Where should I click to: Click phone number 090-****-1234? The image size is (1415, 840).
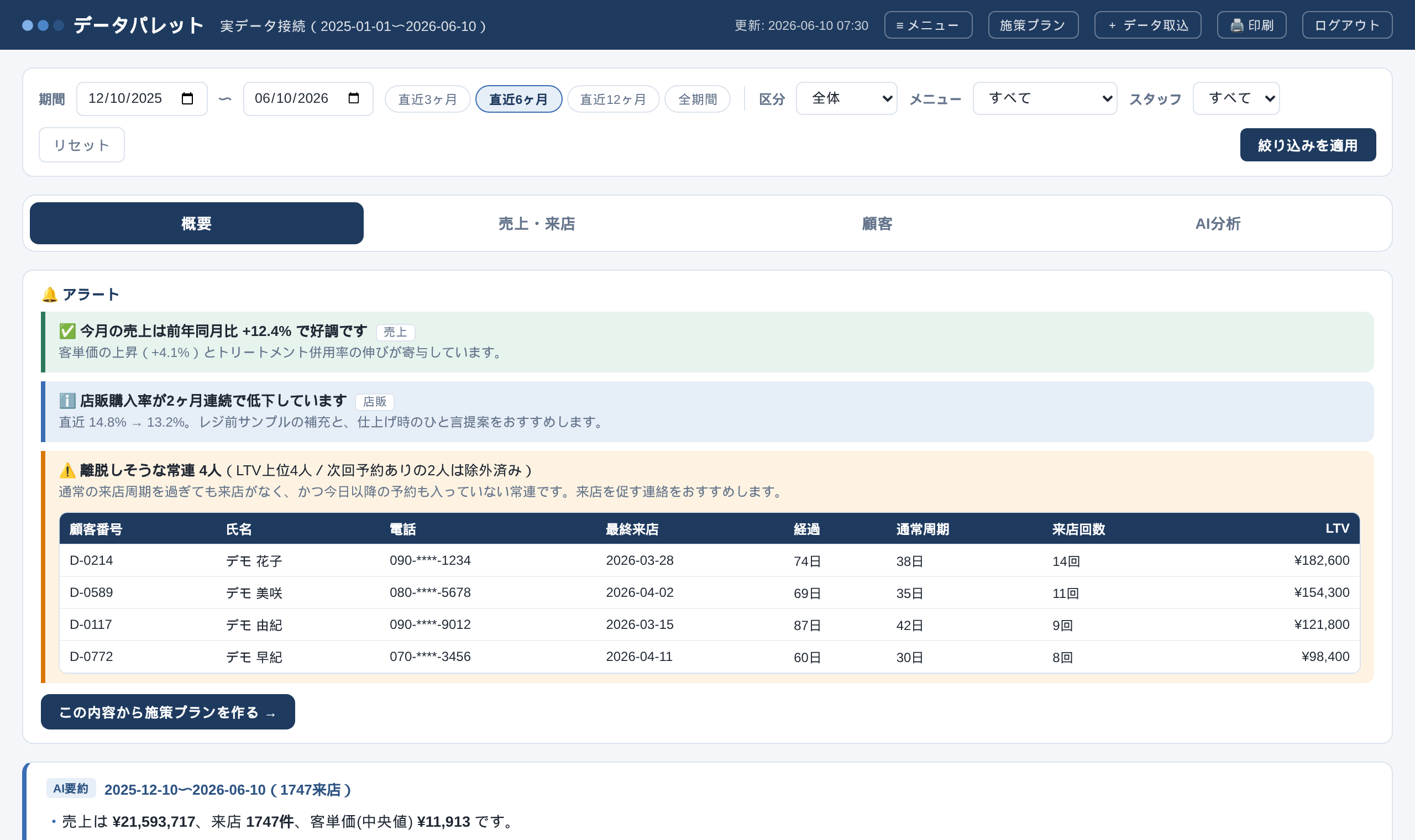(x=430, y=560)
